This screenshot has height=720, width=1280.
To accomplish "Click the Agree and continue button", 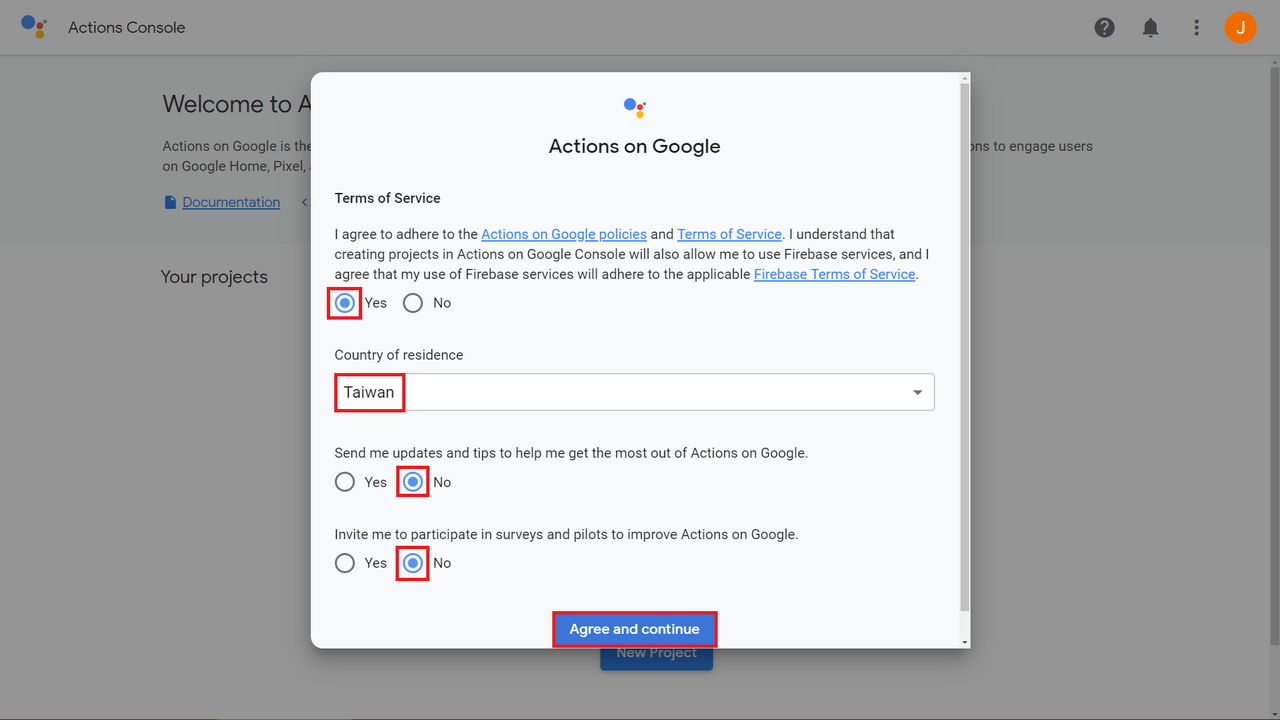I will [x=635, y=629].
